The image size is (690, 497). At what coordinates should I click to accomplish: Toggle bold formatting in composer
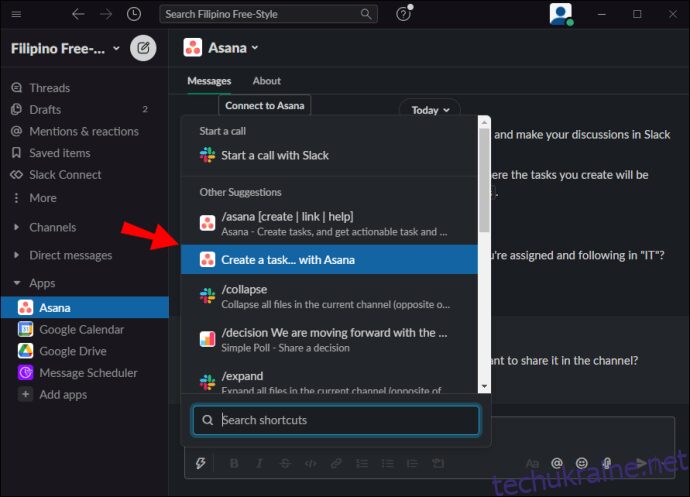(x=234, y=463)
